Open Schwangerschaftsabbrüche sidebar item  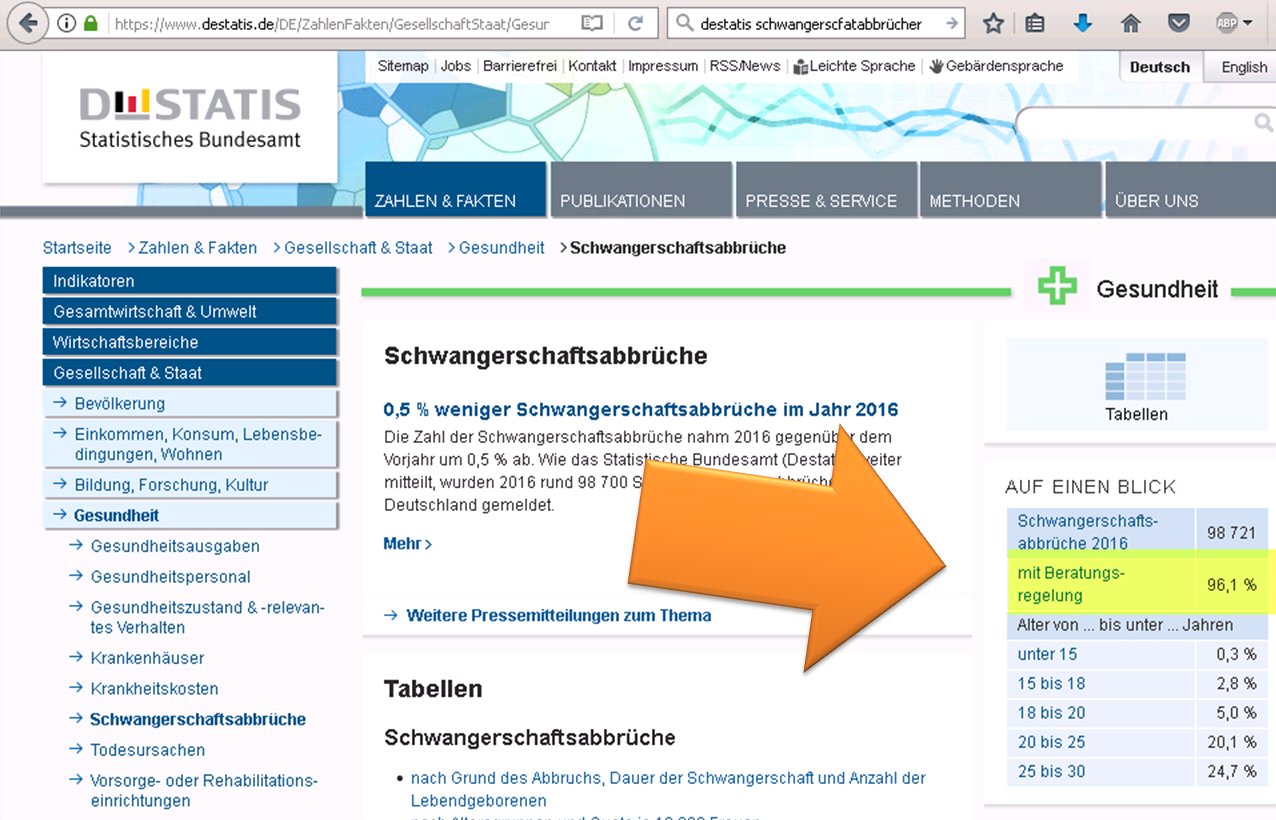[198, 720]
